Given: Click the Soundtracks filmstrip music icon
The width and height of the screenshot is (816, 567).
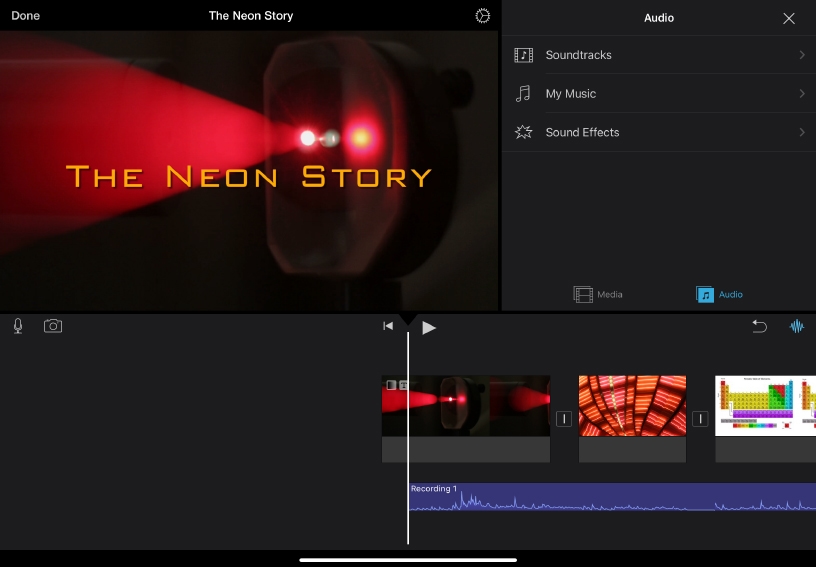Looking at the screenshot, I should coord(523,55).
